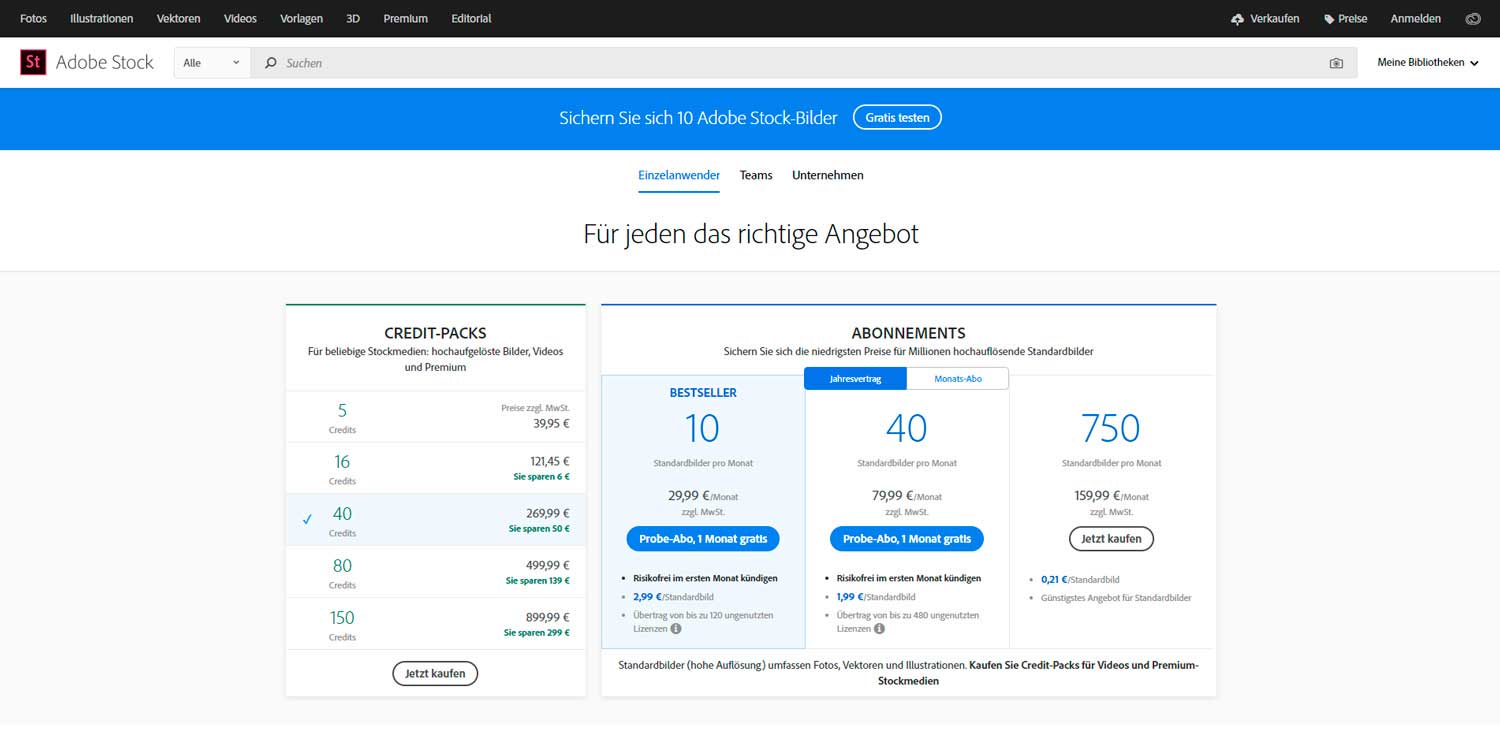Open Verkaufen with the cloud upload icon
The height and width of the screenshot is (737, 1500).
tap(1265, 19)
